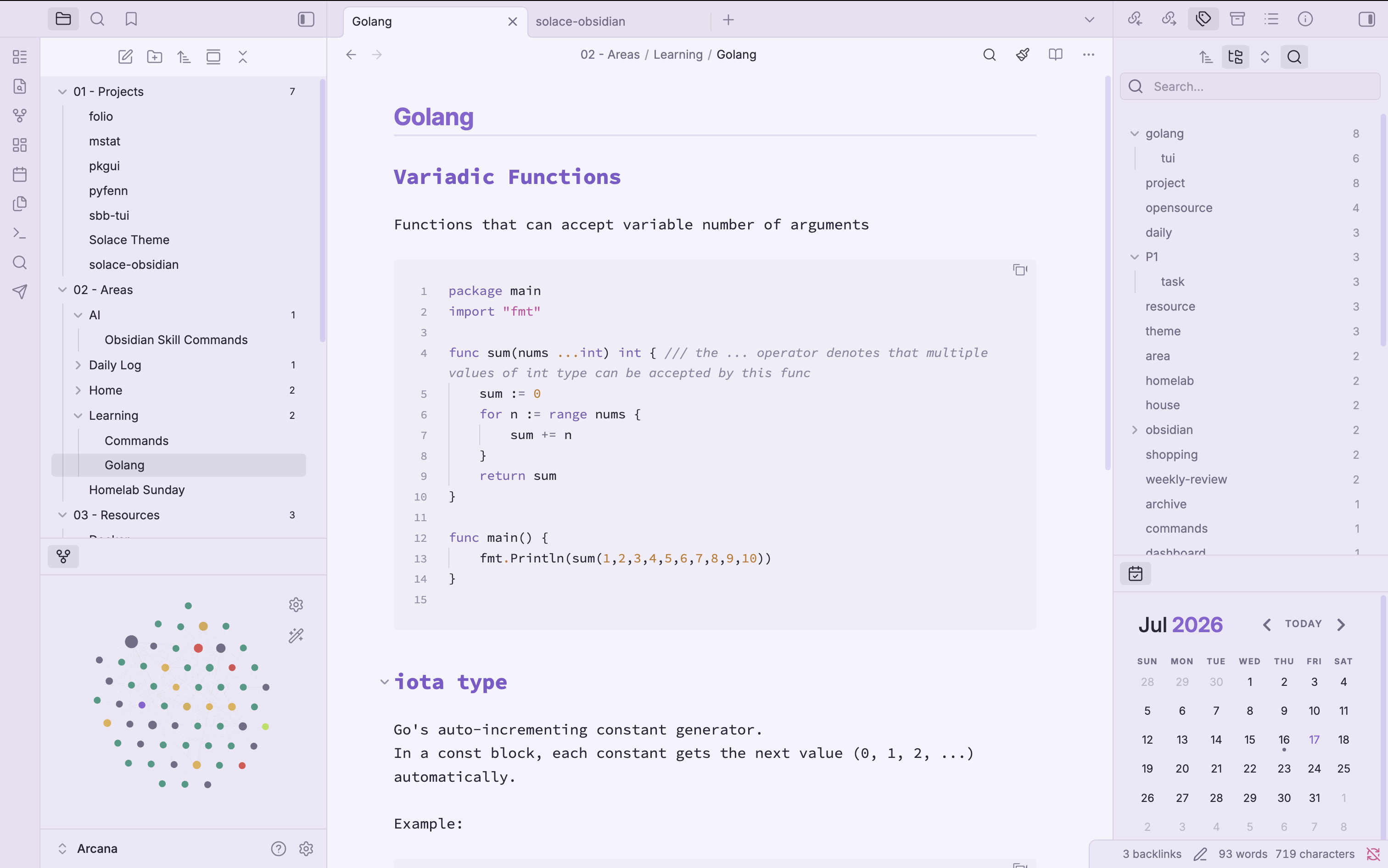This screenshot has height=868, width=1388.
Task: Auto-reveal current file icon
Action: coord(213,57)
